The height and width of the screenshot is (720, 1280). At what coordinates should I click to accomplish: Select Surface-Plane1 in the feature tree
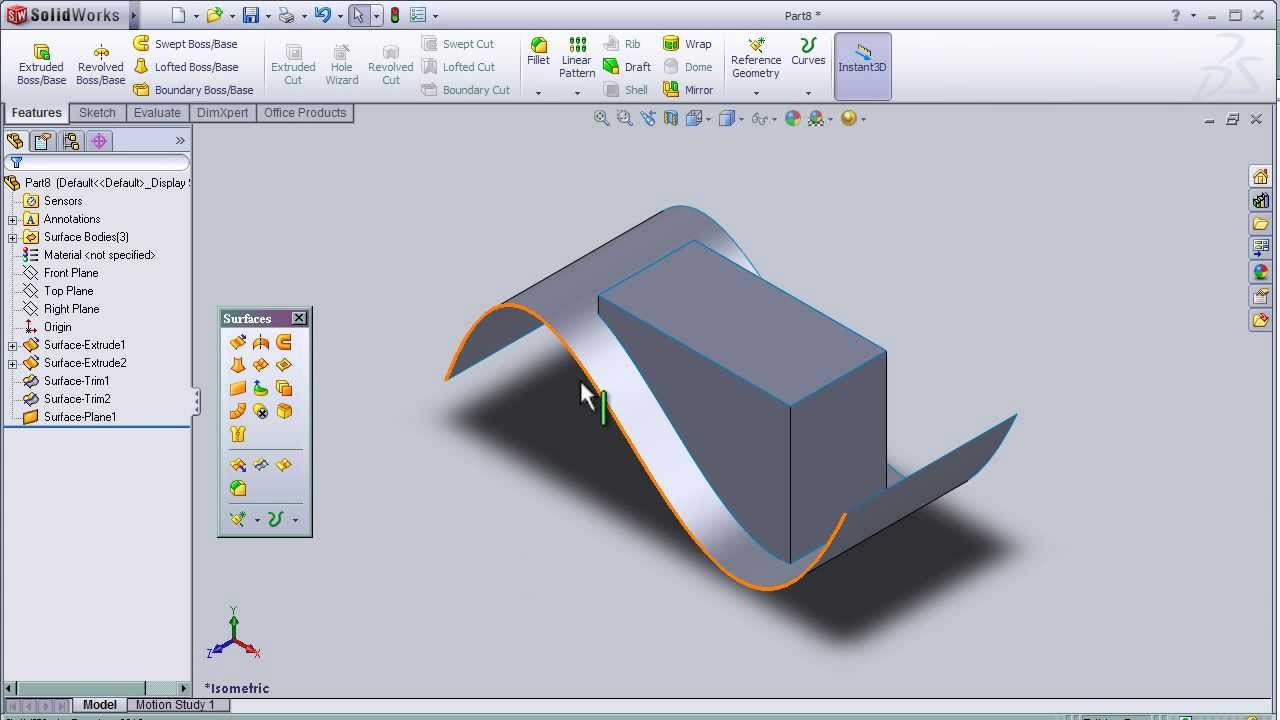point(69,417)
